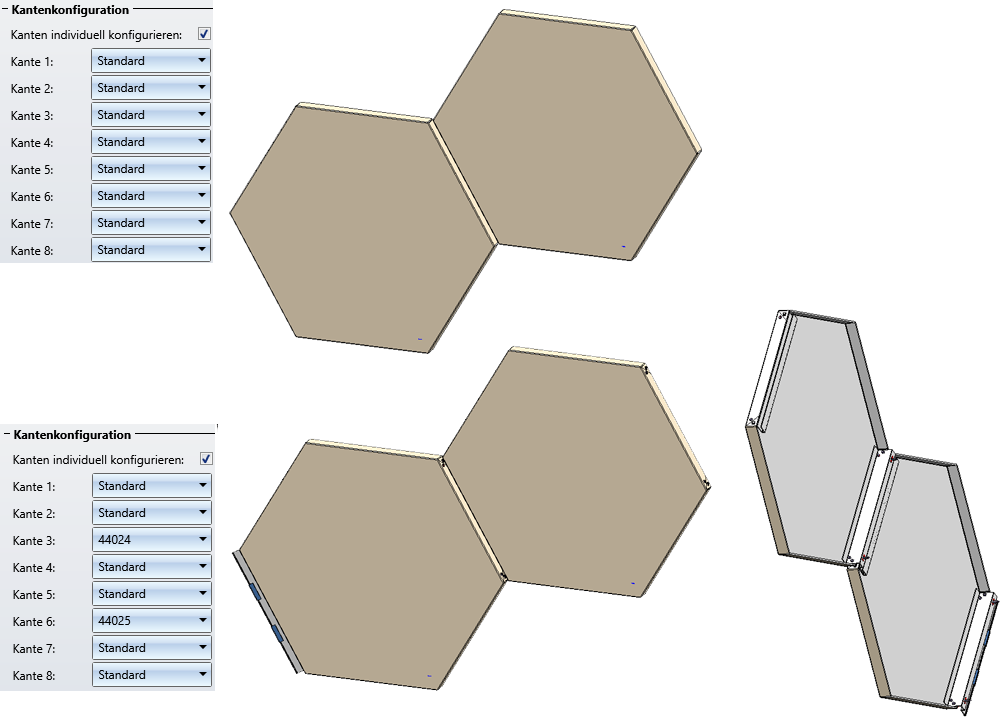Uncheck 'Kanten individuell konfigurieren' in upper panel
Screen dimensions: 1000x717
point(204,34)
